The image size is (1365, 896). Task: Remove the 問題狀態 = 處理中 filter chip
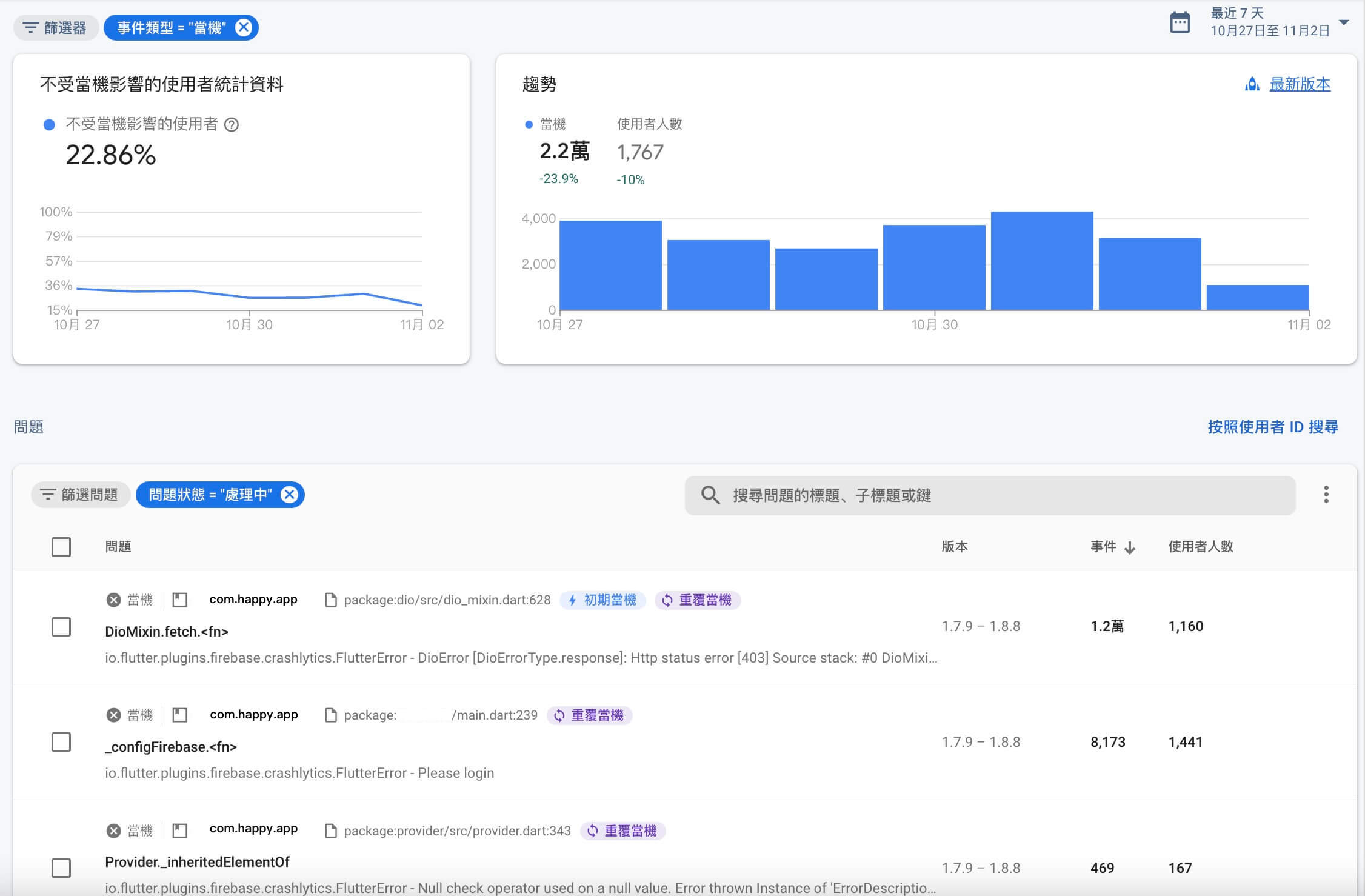pyautogui.click(x=290, y=495)
